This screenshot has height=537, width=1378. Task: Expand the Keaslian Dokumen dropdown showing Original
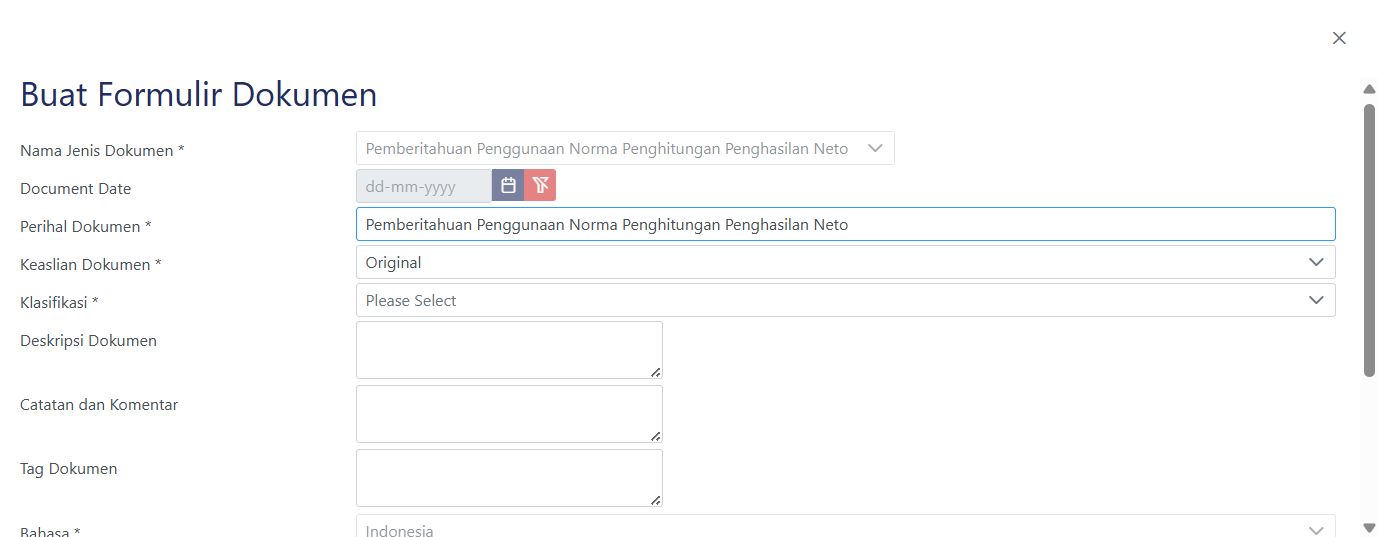click(845, 262)
